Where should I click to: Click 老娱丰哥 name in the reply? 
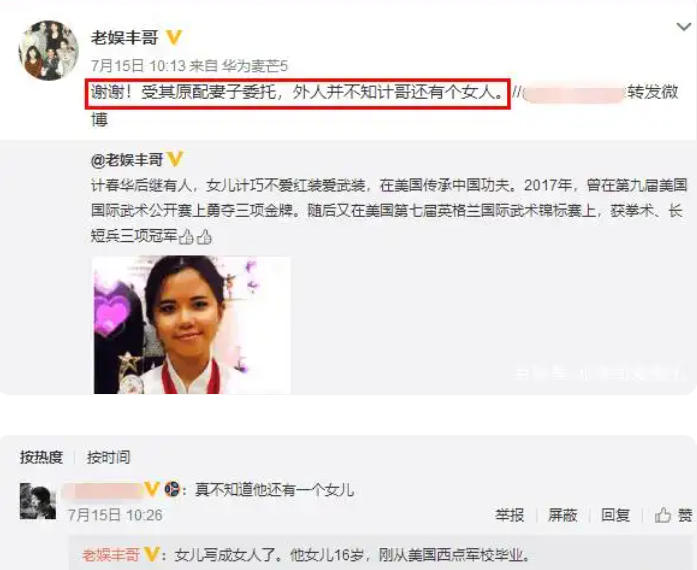tap(111, 555)
